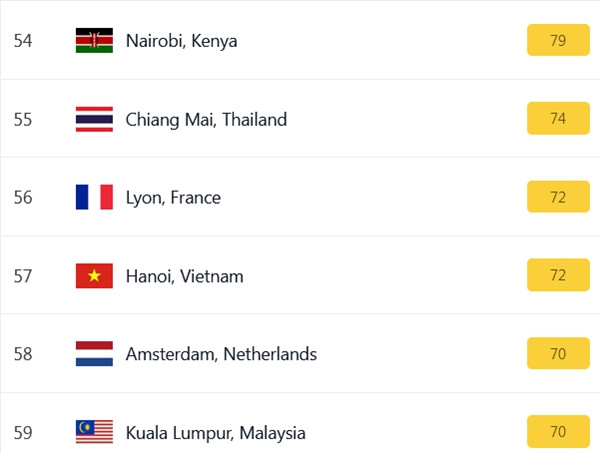Click the Vietnam flag icon
This screenshot has width=600, height=453.
point(94,275)
